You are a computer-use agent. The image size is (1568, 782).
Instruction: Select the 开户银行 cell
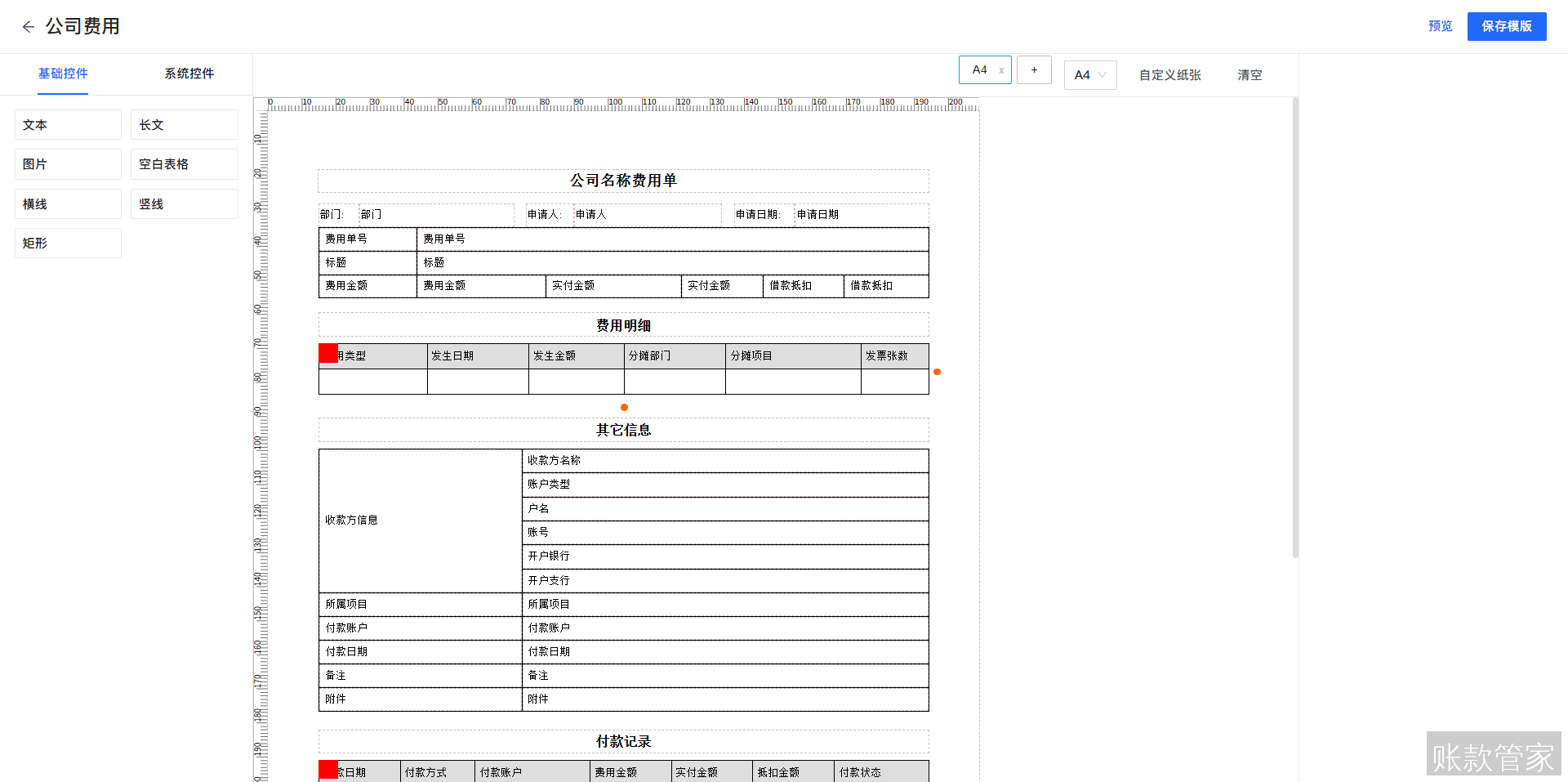click(725, 556)
